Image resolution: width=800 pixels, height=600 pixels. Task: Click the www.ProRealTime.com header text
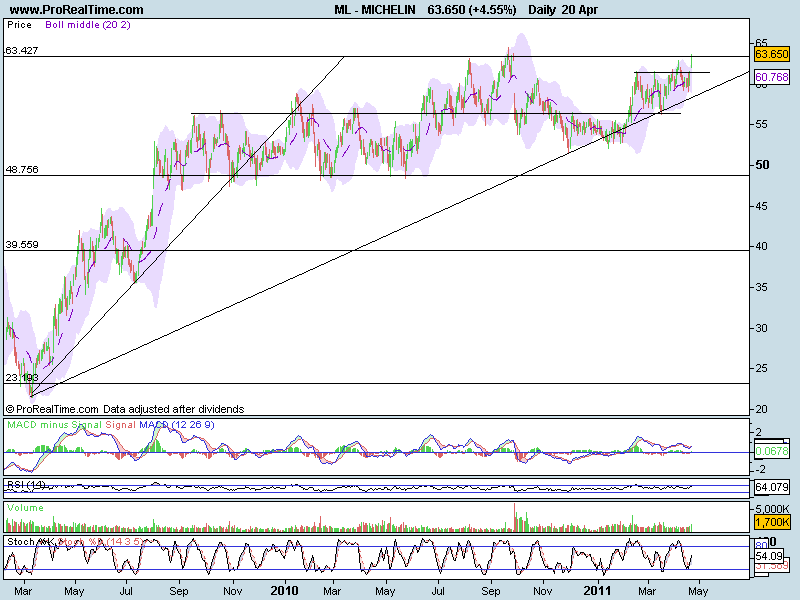77,9
